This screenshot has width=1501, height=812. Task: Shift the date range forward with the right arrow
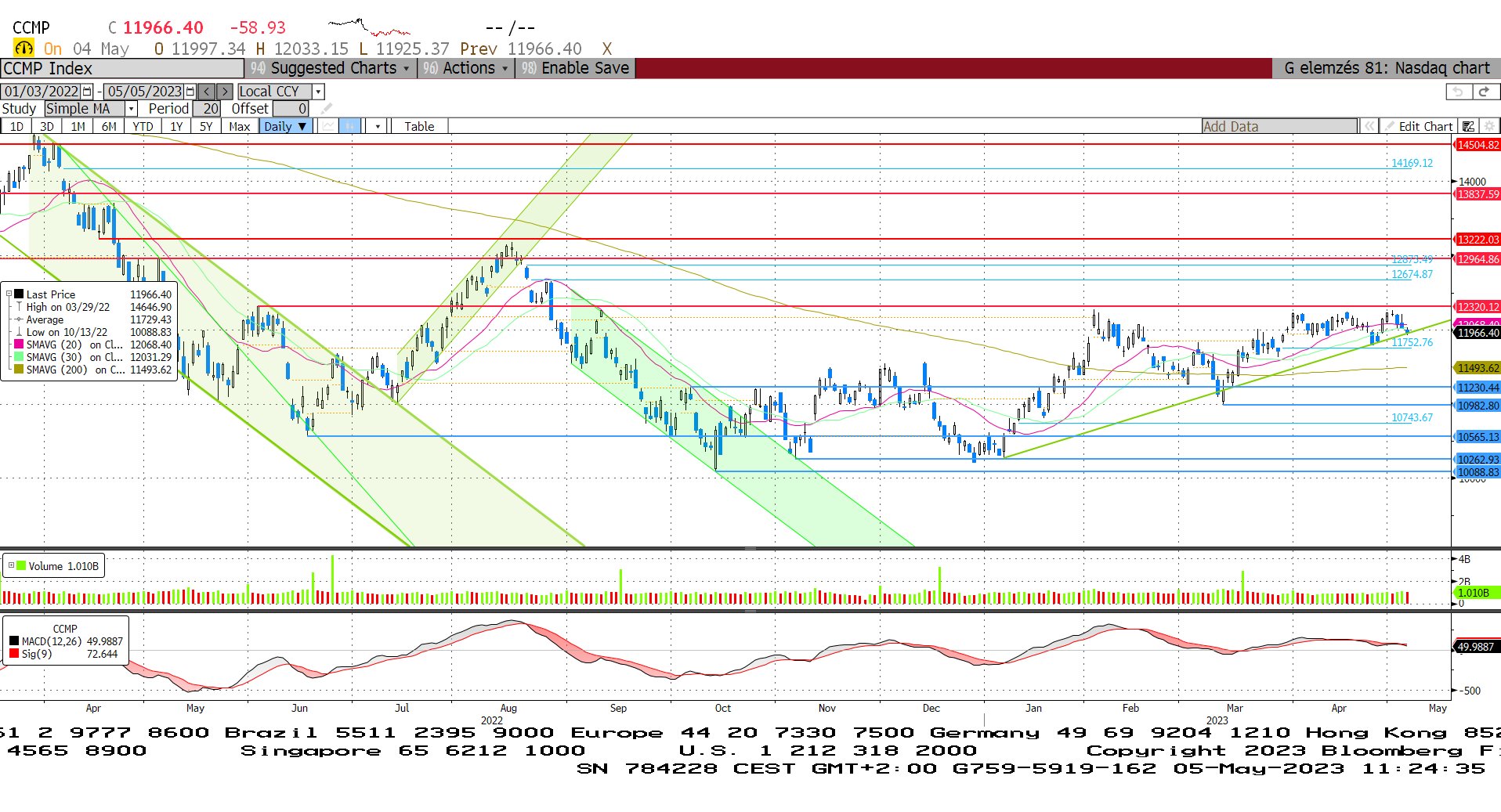point(224,92)
